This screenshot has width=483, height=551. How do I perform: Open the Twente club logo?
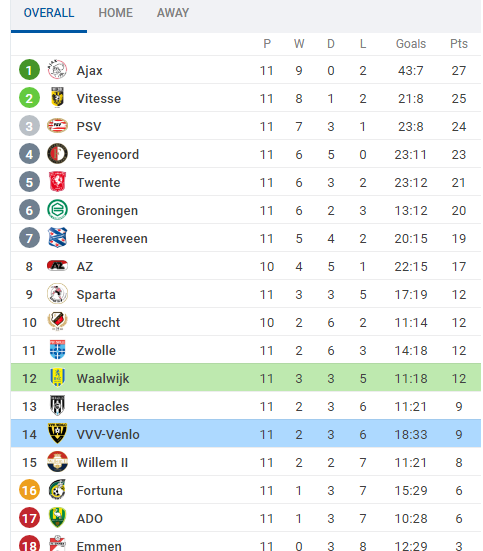(57, 182)
